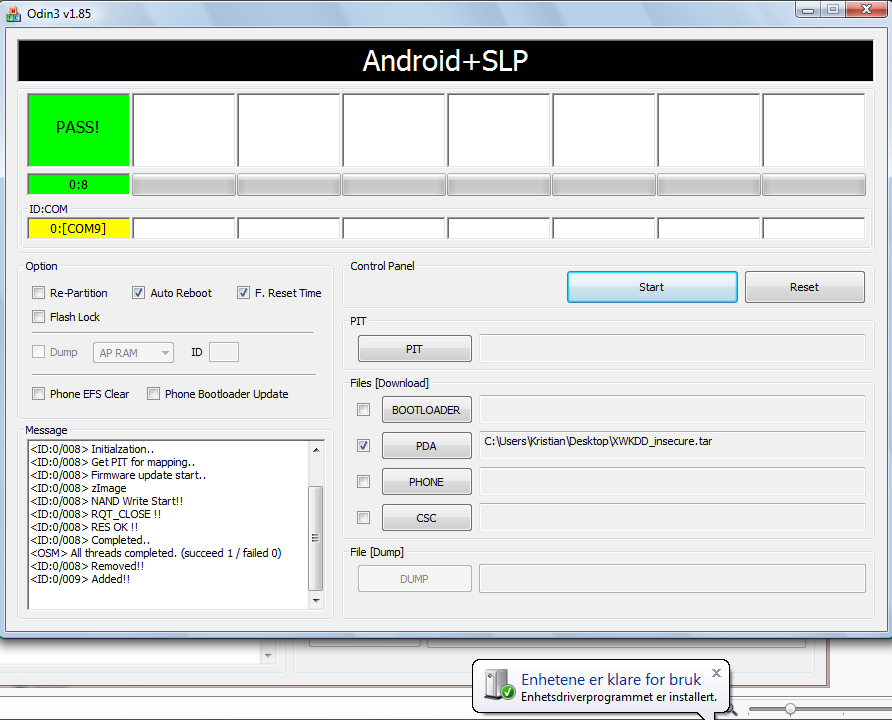Select log line '<ID:0/008> Completed..'

[x=90, y=540]
